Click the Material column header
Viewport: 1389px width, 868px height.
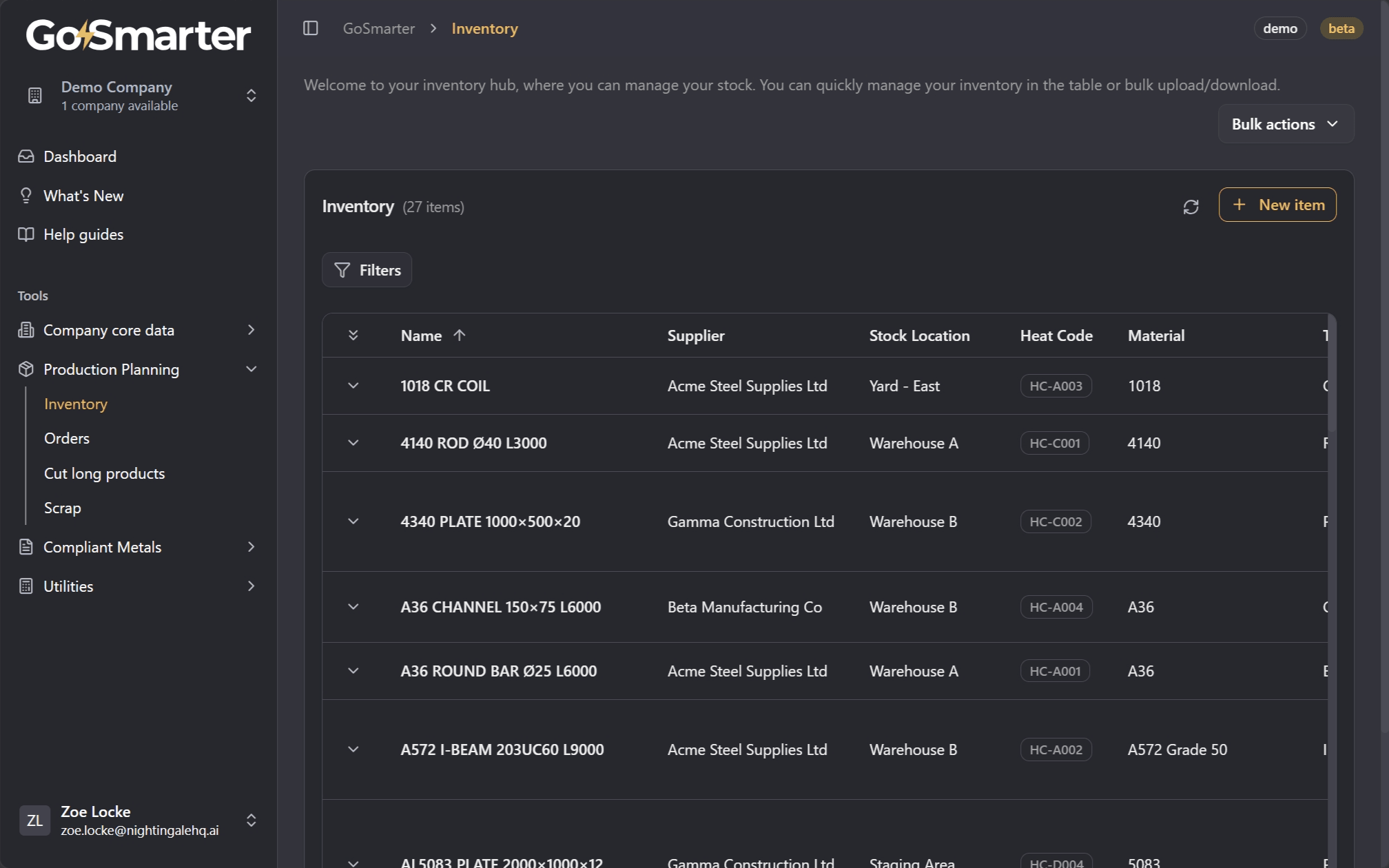[x=1156, y=335]
